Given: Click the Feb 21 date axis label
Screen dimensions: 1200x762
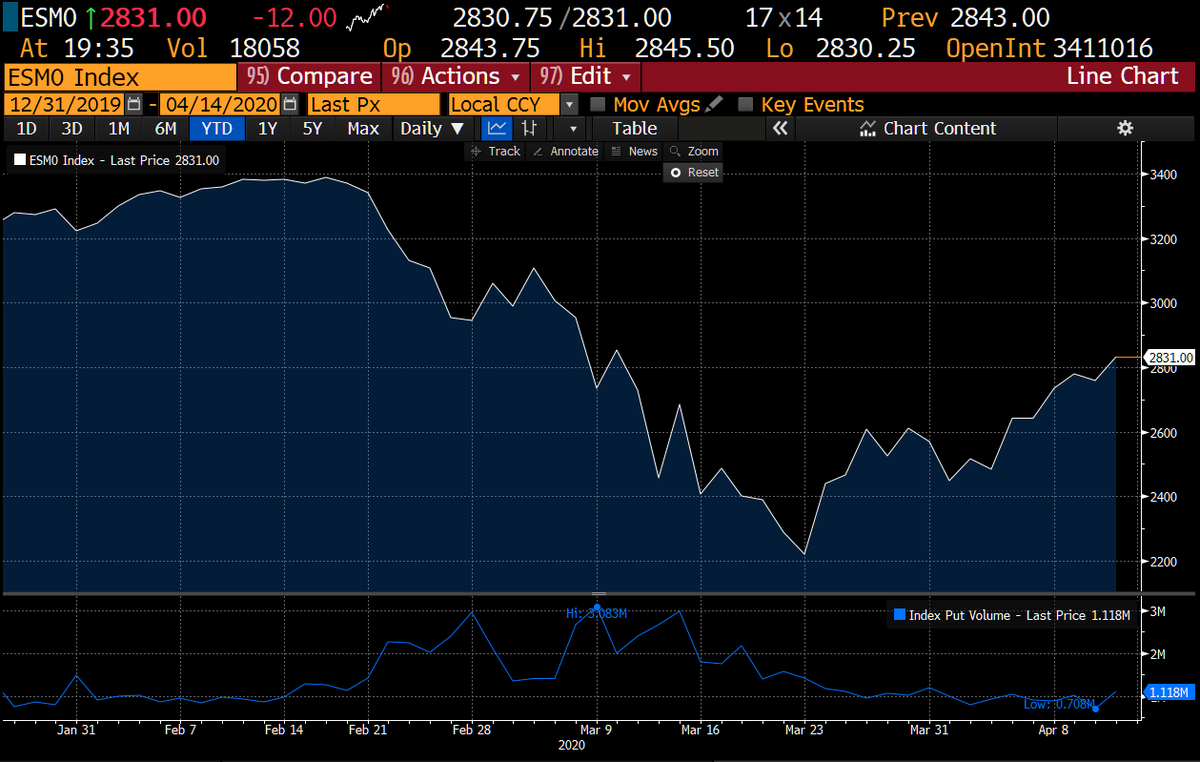Looking at the screenshot, I should tap(367, 730).
